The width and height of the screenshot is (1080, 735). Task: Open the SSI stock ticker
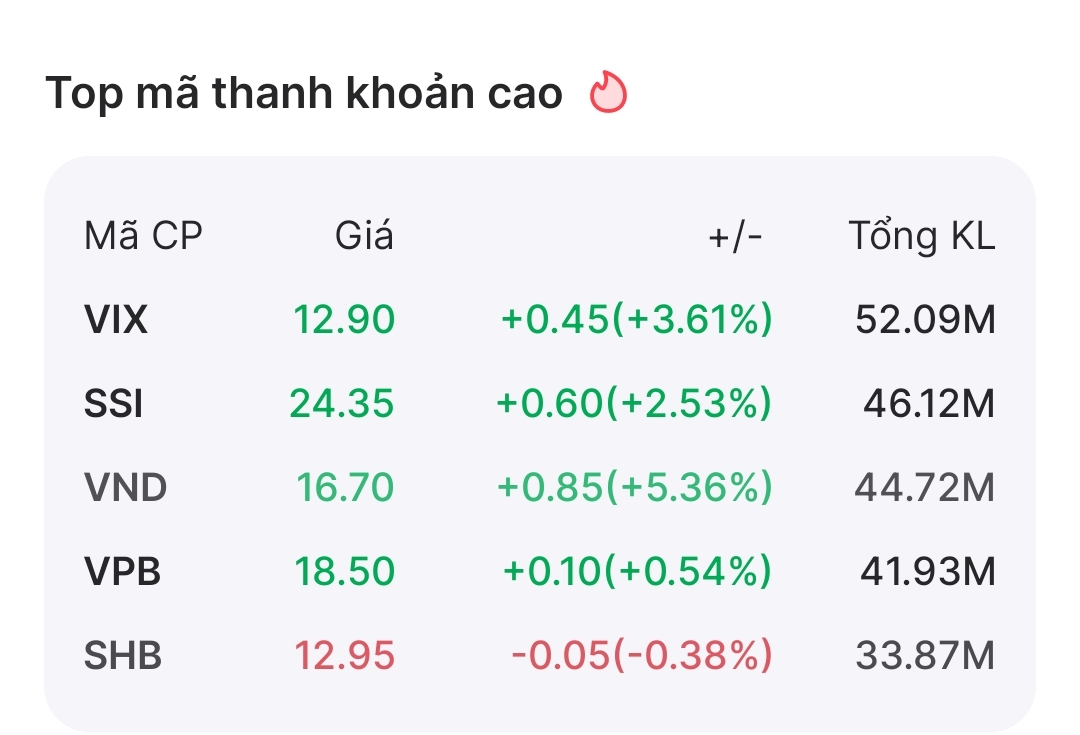click(x=113, y=404)
